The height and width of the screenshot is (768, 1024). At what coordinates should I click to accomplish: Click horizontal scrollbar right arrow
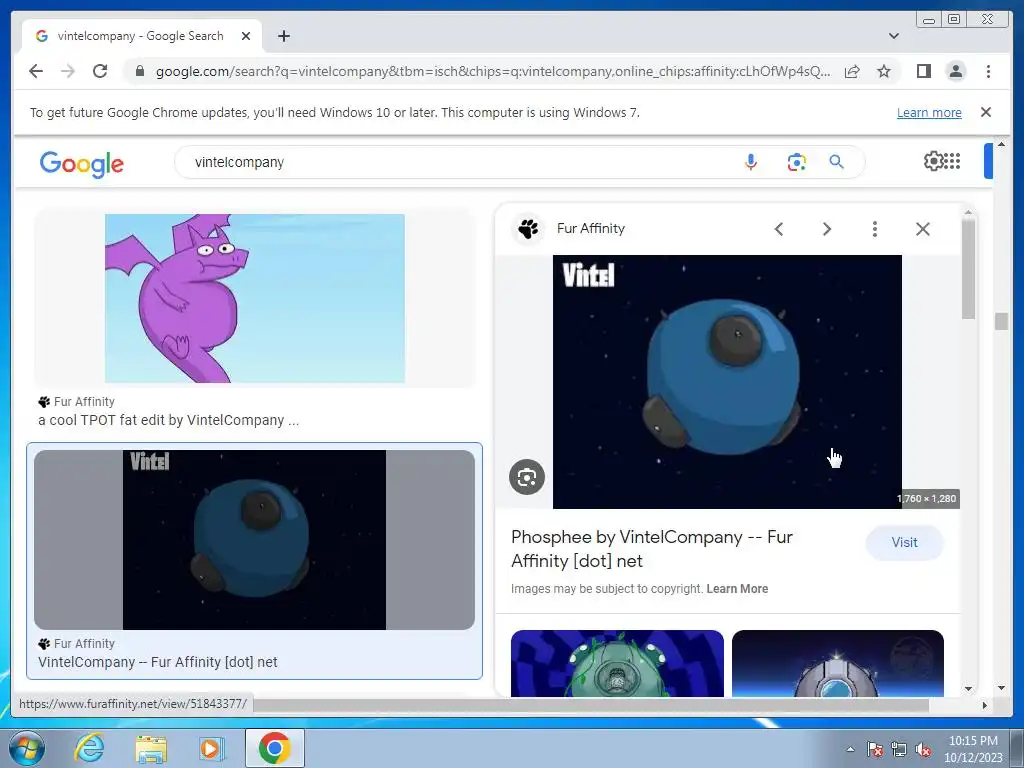click(x=985, y=705)
